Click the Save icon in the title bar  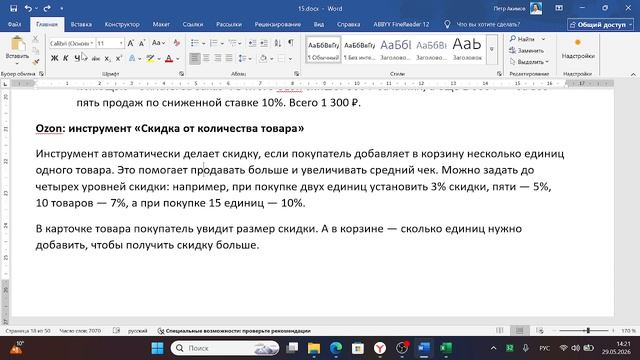[13, 8]
